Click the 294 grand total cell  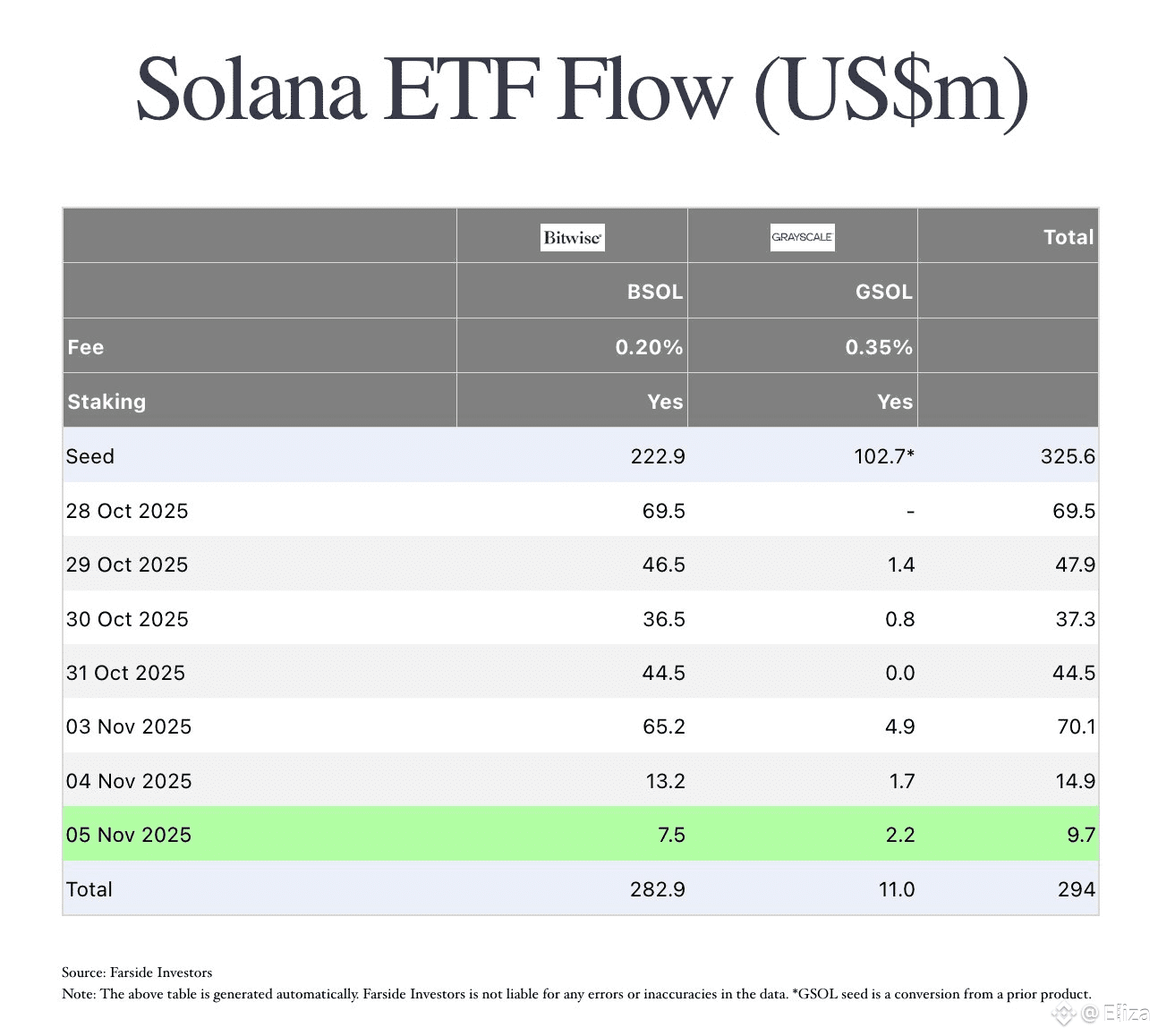click(x=1076, y=889)
